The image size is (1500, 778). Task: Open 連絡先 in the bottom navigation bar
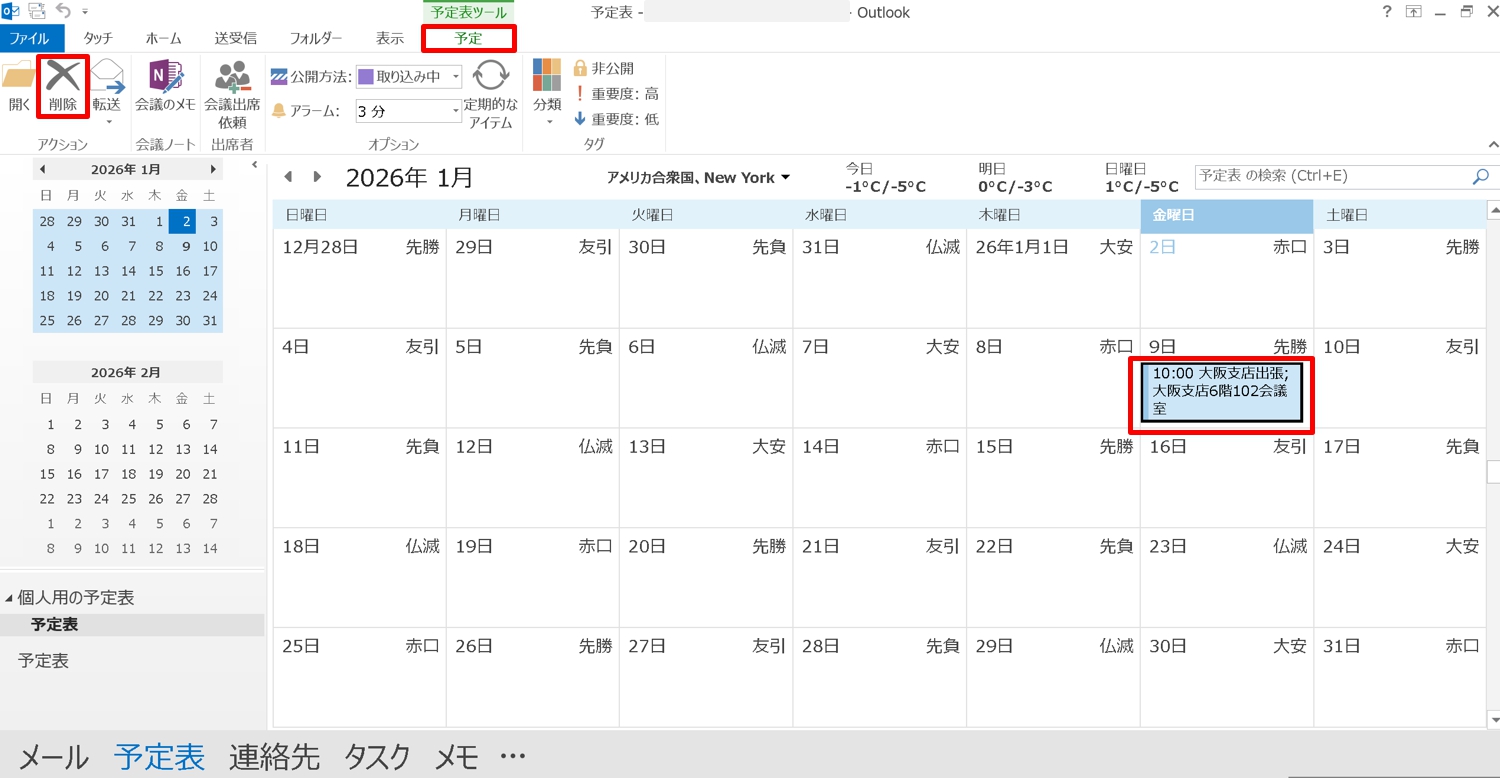tap(274, 757)
